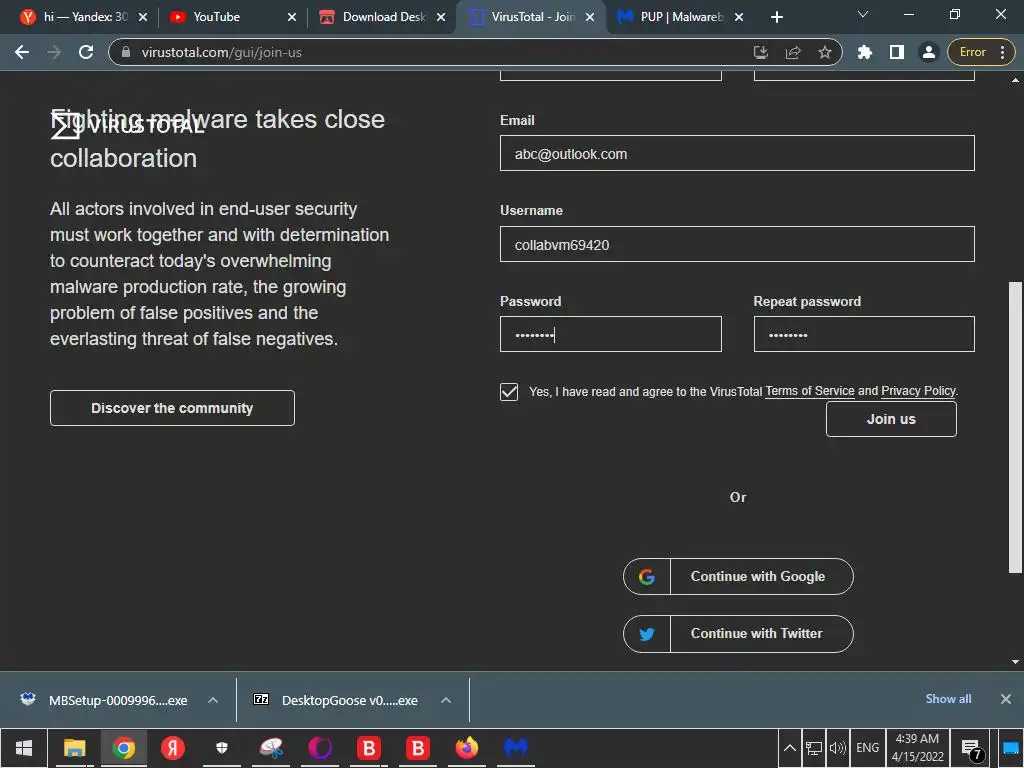Click the install app icon in address bar
Image resolution: width=1024 pixels, height=768 pixels.
pyautogui.click(x=761, y=52)
